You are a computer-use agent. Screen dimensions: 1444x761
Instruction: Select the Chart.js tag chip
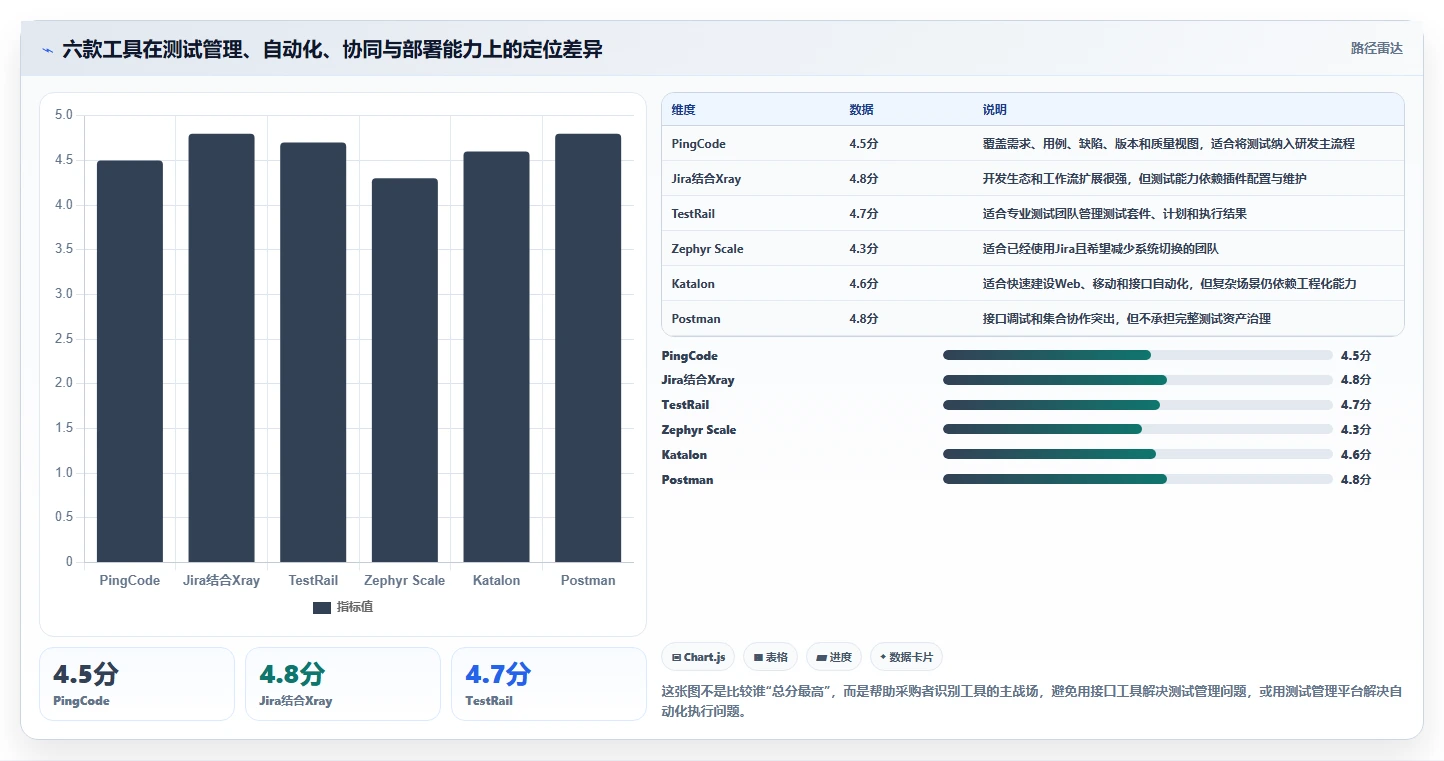699,657
